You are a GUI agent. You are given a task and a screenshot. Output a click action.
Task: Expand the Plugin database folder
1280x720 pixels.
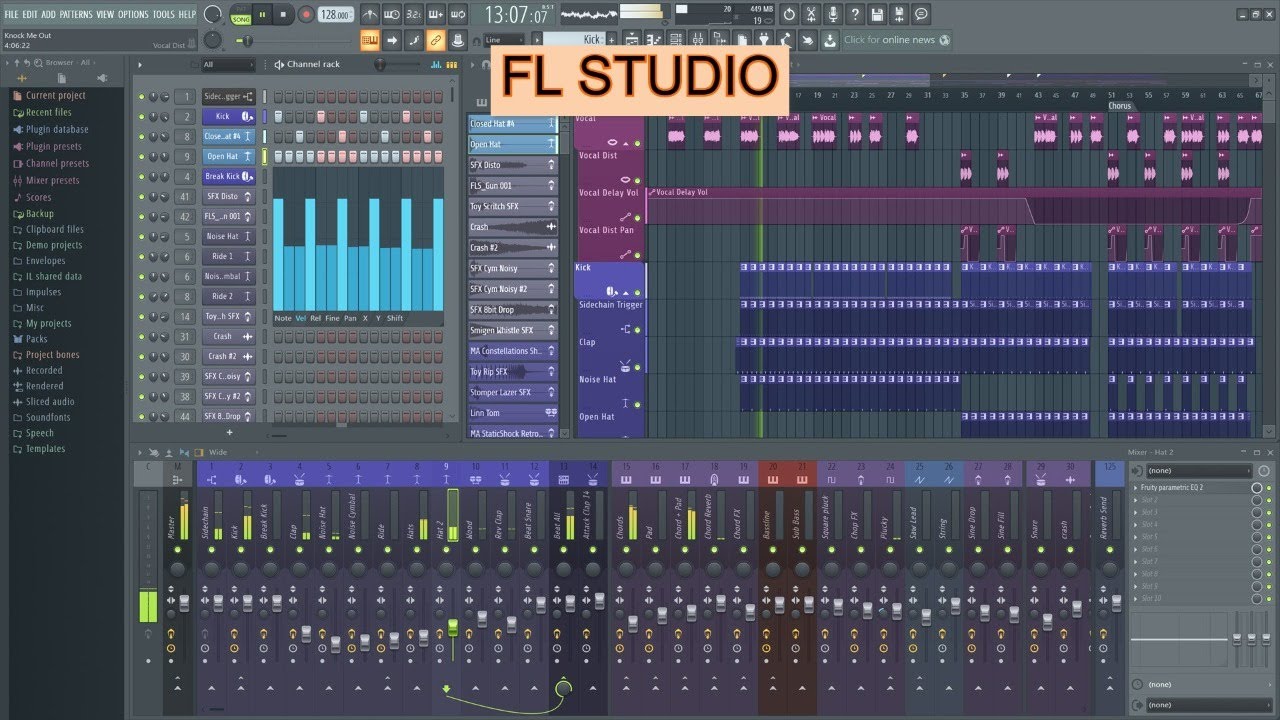(x=57, y=129)
